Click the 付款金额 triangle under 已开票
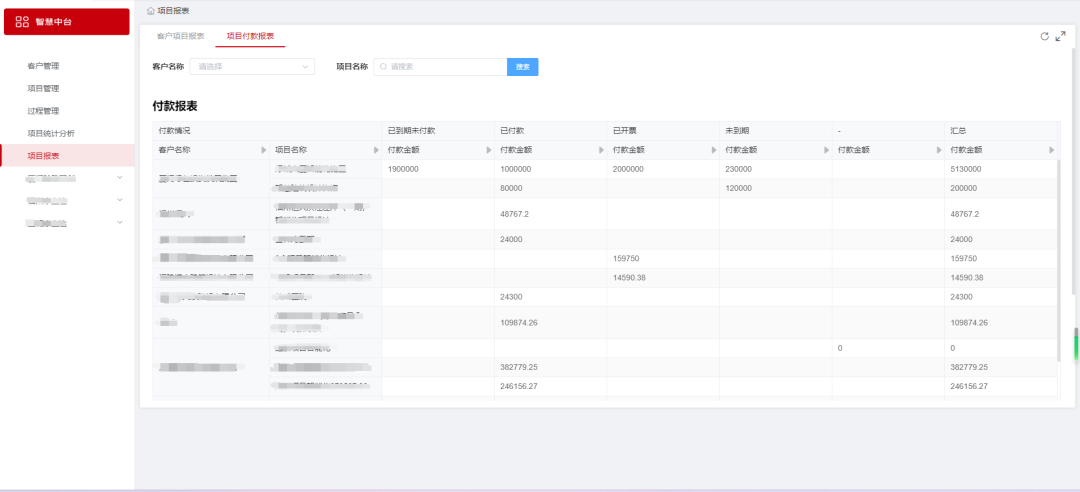The height and width of the screenshot is (492, 1080). point(714,150)
